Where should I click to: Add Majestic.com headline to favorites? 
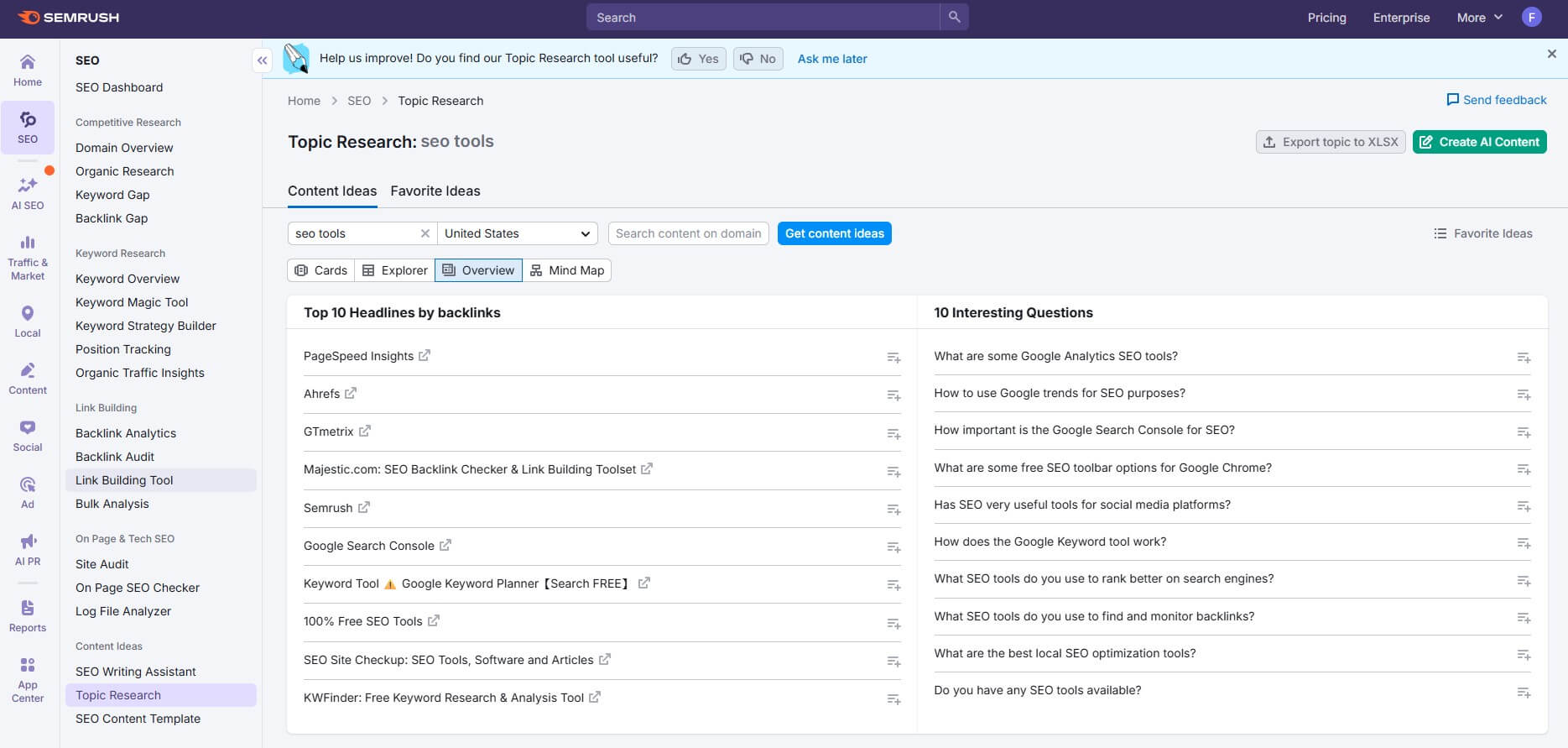point(893,472)
